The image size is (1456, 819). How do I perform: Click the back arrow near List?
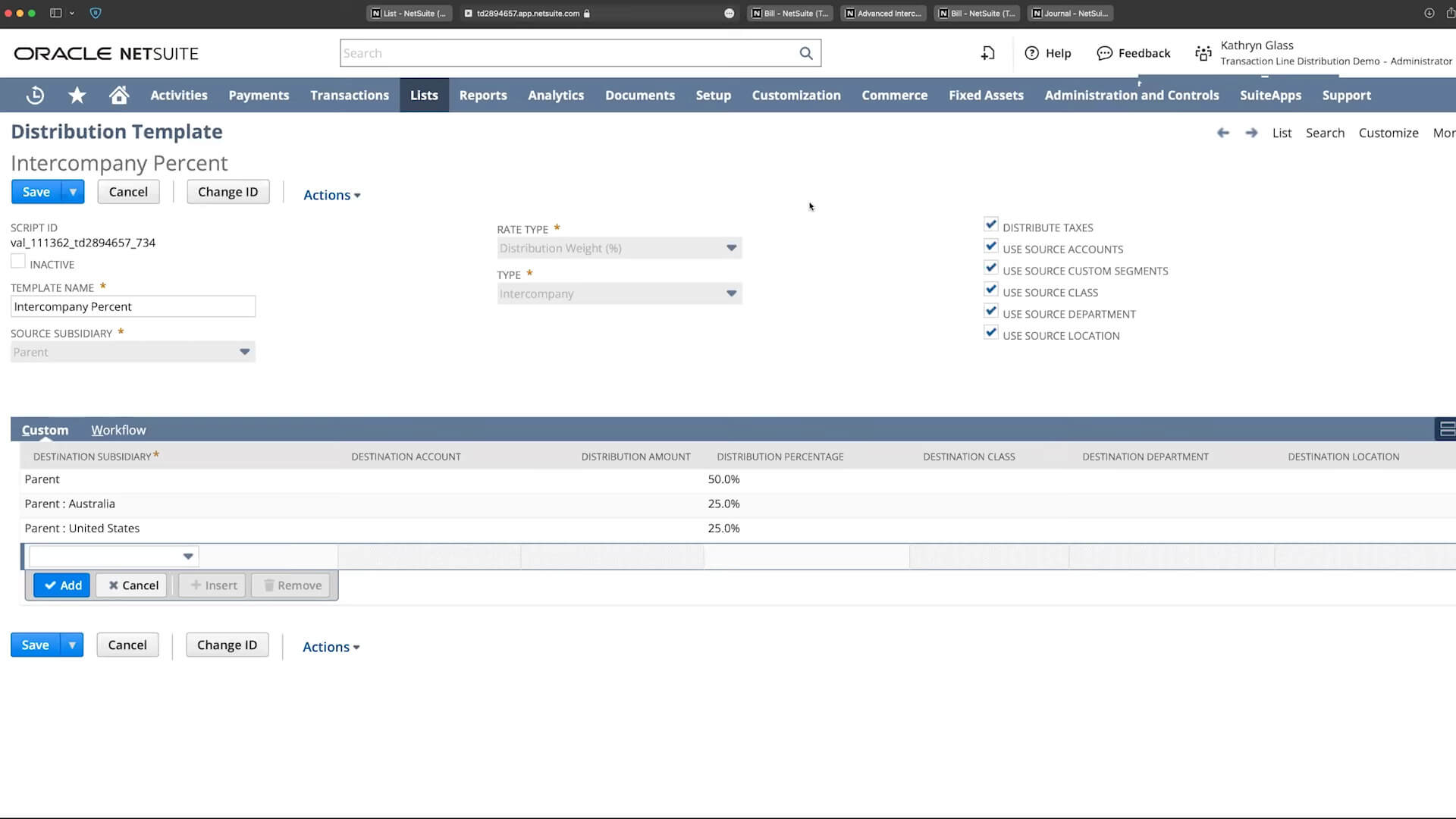(x=1223, y=133)
